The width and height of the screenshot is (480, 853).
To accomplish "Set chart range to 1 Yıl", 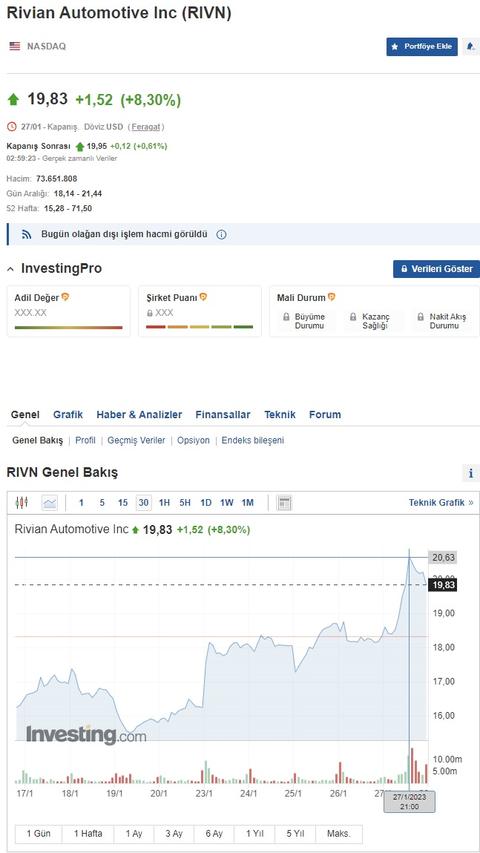I will (x=254, y=833).
